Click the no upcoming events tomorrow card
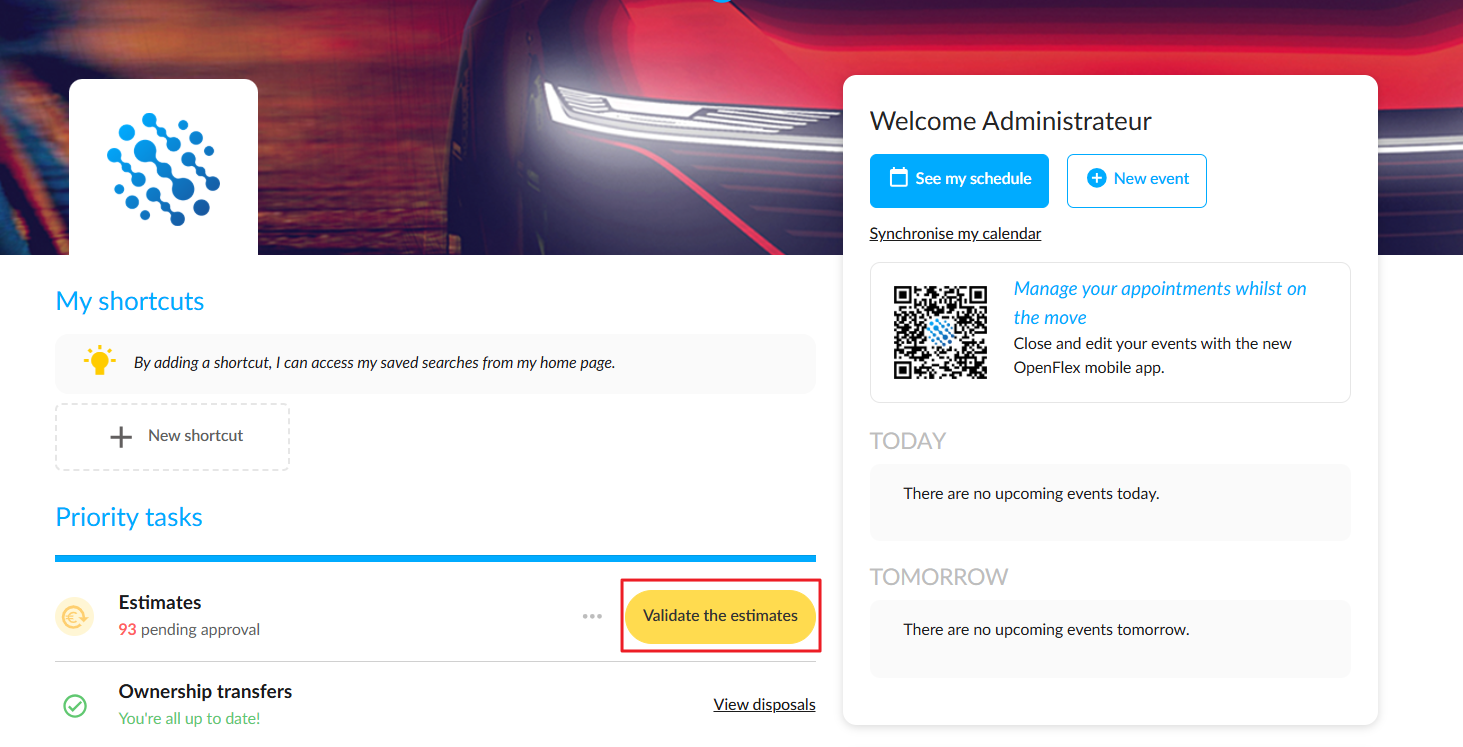Viewport: 1463px width, 747px height. [x=1110, y=638]
